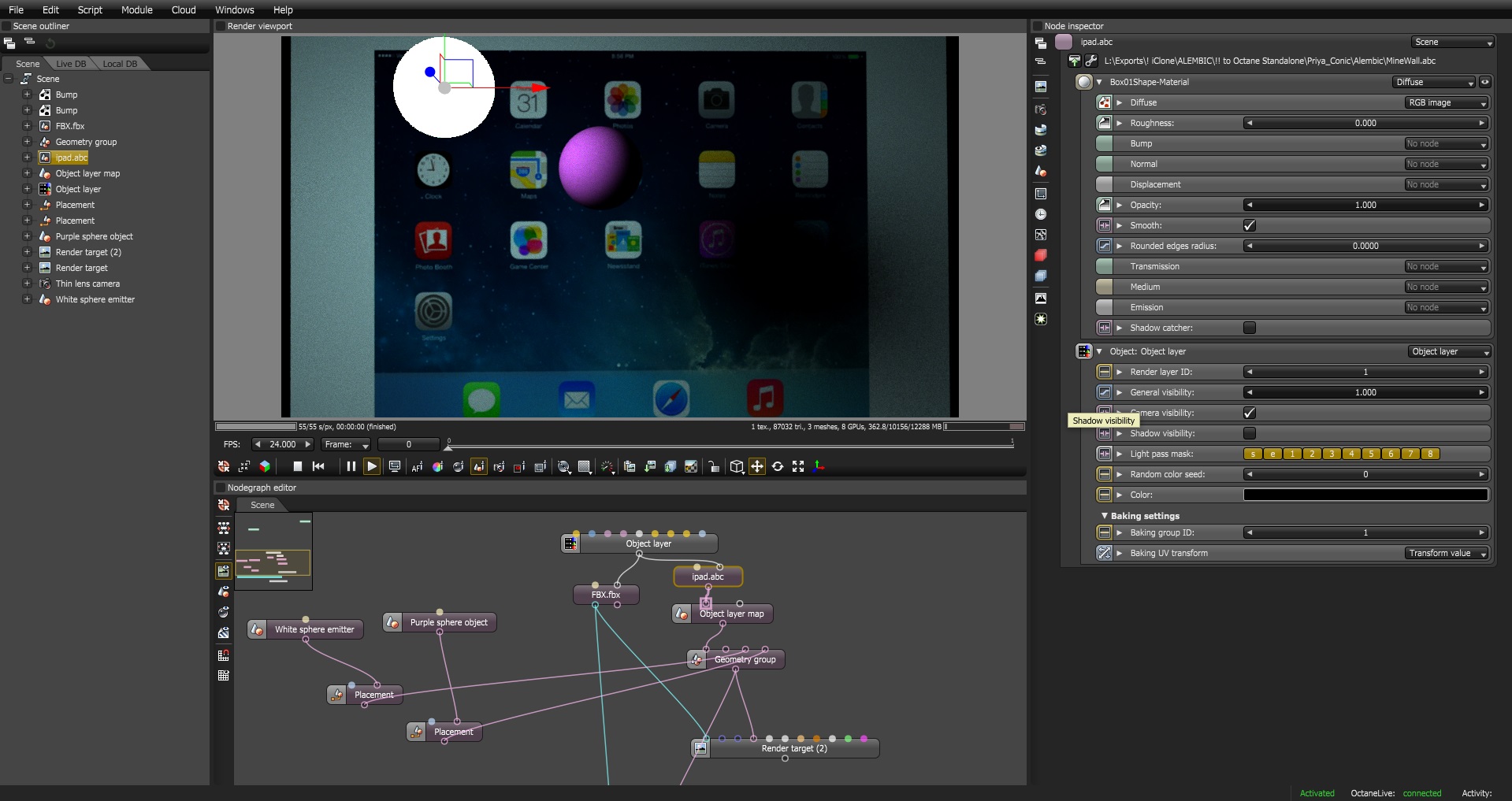Select the scale gizmo tool
This screenshot has width=1512, height=801.
click(798, 466)
